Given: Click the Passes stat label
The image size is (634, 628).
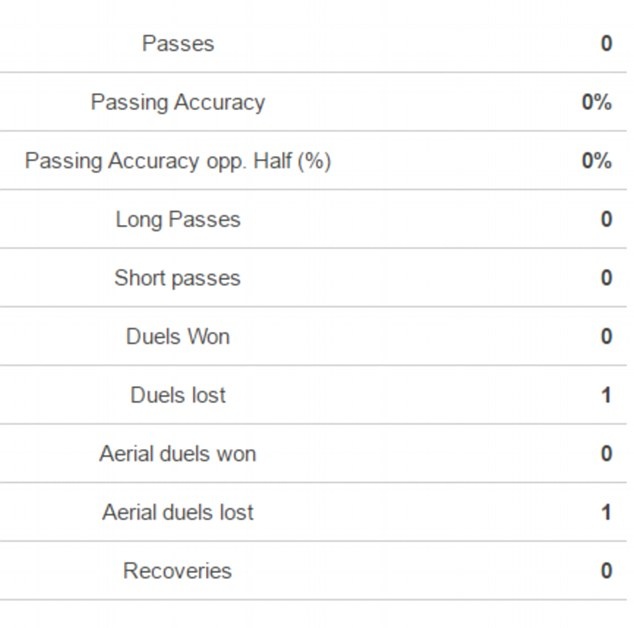Looking at the screenshot, I should click(178, 43).
